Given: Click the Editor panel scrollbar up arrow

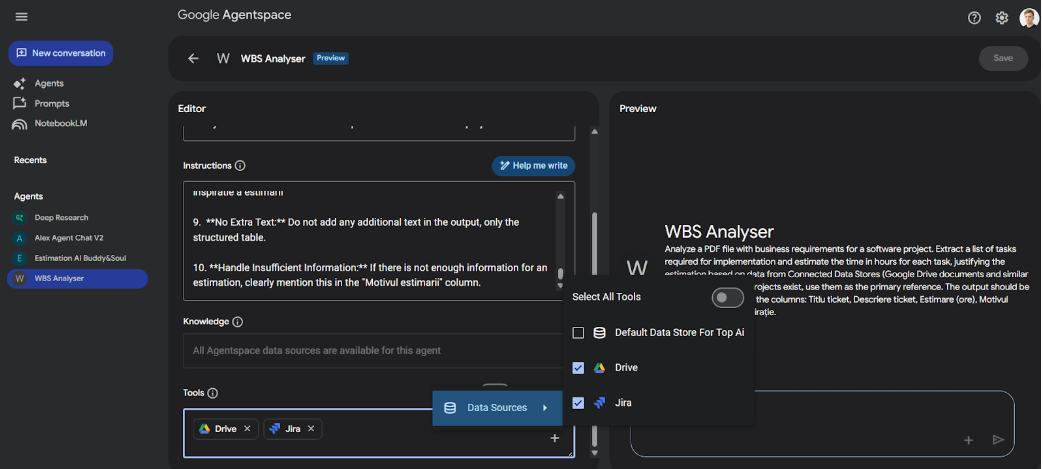Looking at the screenshot, I should point(595,131).
